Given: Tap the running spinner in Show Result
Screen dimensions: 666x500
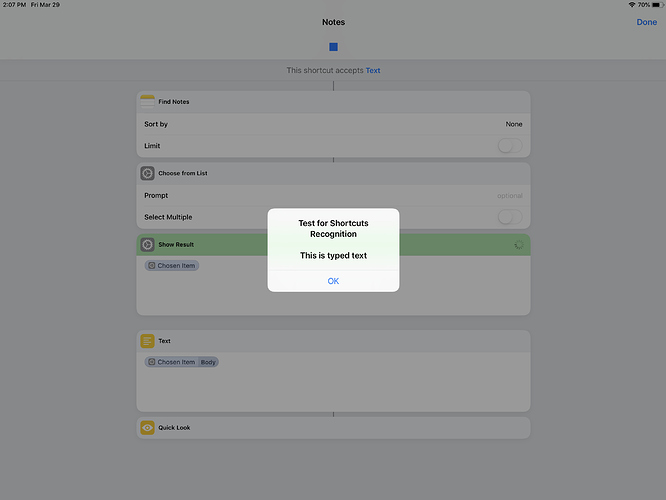Looking at the screenshot, I should point(519,245).
